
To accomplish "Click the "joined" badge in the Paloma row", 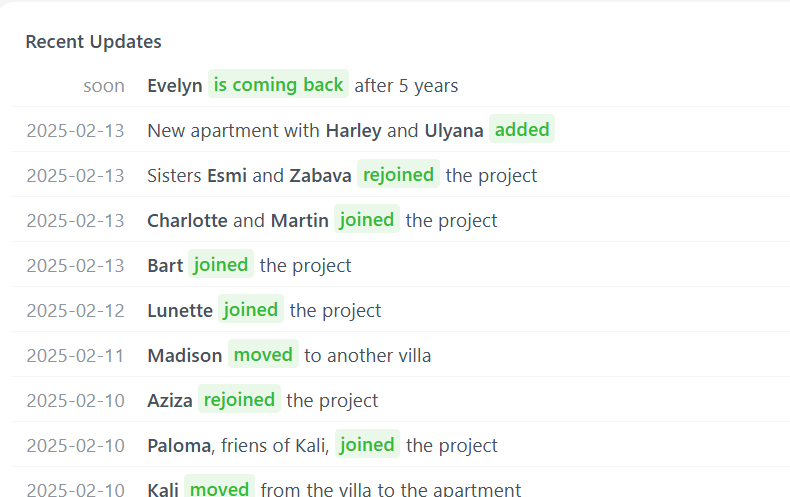I will [x=367, y=444].
